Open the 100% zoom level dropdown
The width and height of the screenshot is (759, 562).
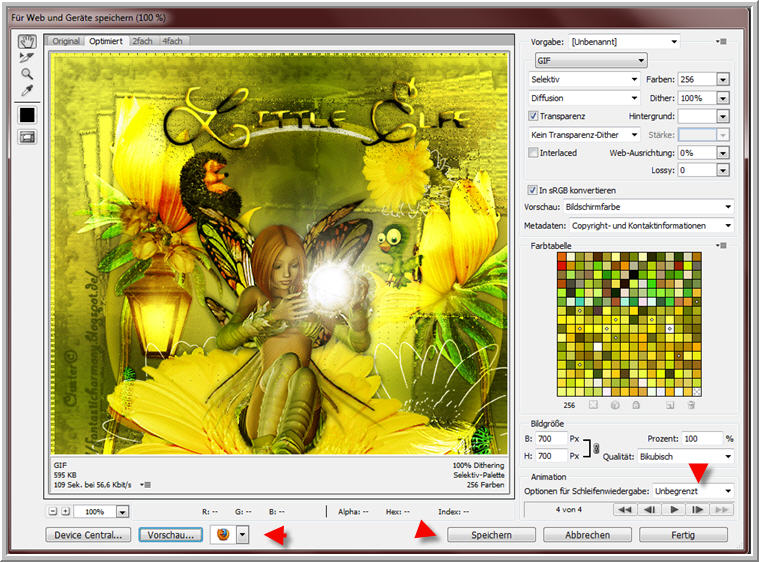coord(122,512)
